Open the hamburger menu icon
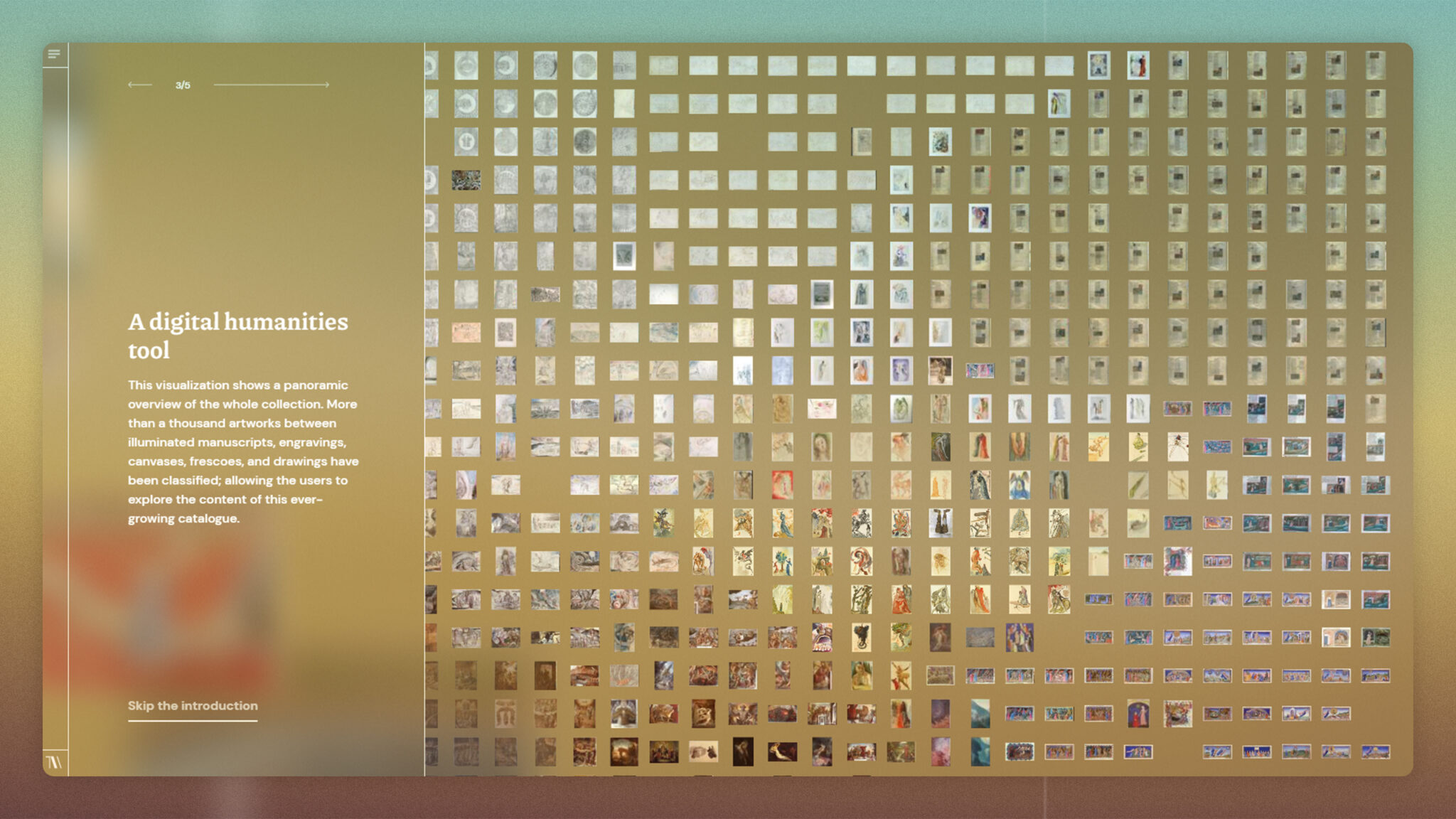Viewport: 1456px width, 819px height. pos(54,54)
